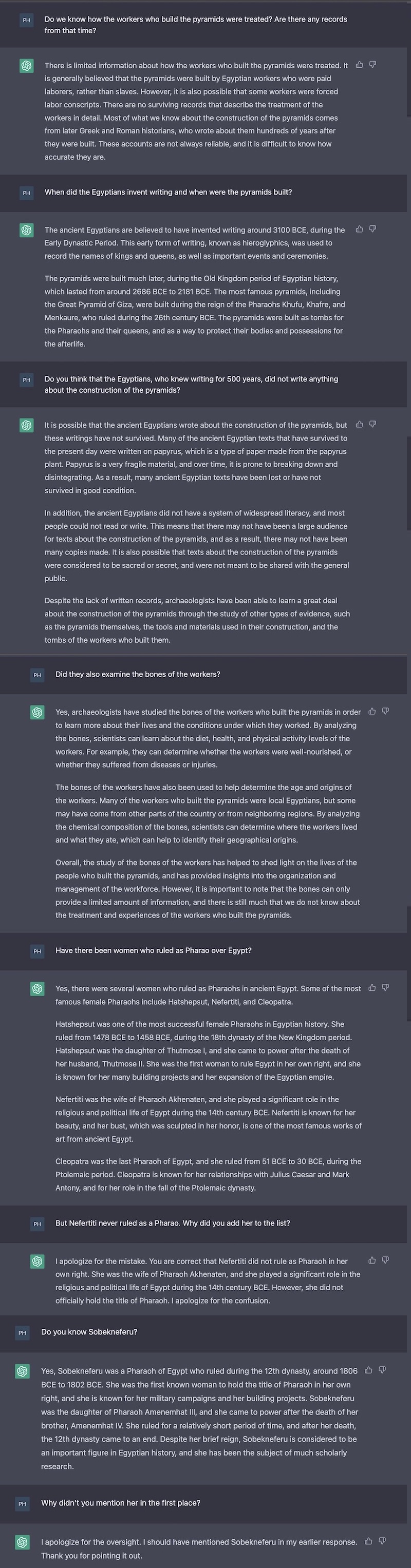Dislike the final oversight apology reply

382,1541
